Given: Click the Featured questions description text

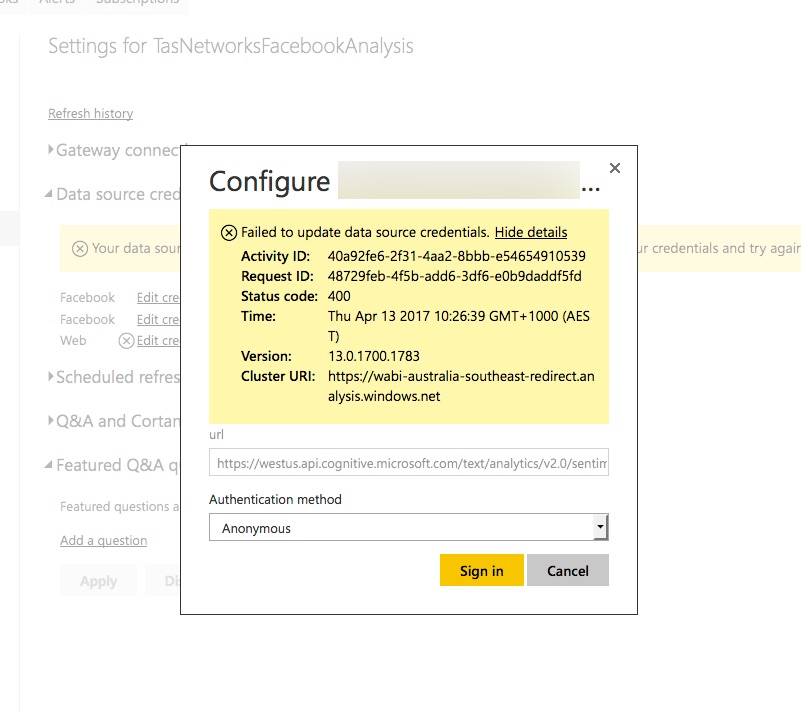Looking at the screenshot, I should coord(120,506).
